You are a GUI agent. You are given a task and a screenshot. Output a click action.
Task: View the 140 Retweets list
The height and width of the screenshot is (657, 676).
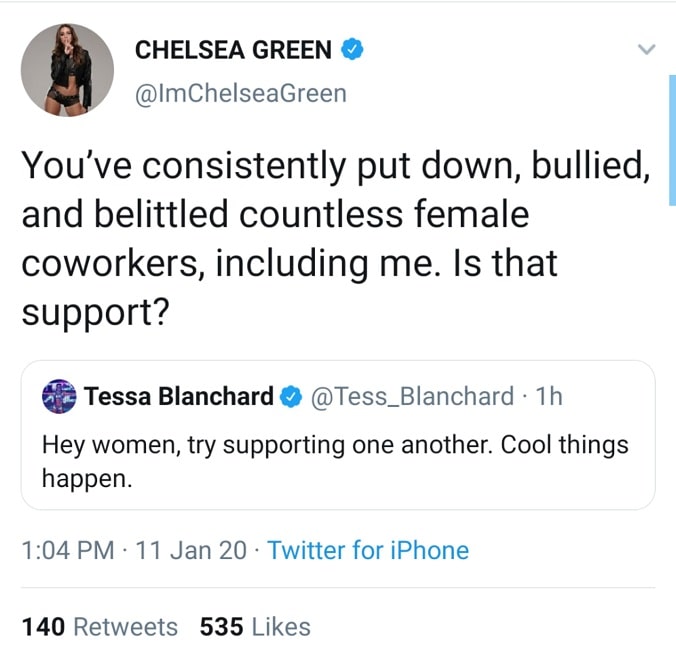point(99,627)
